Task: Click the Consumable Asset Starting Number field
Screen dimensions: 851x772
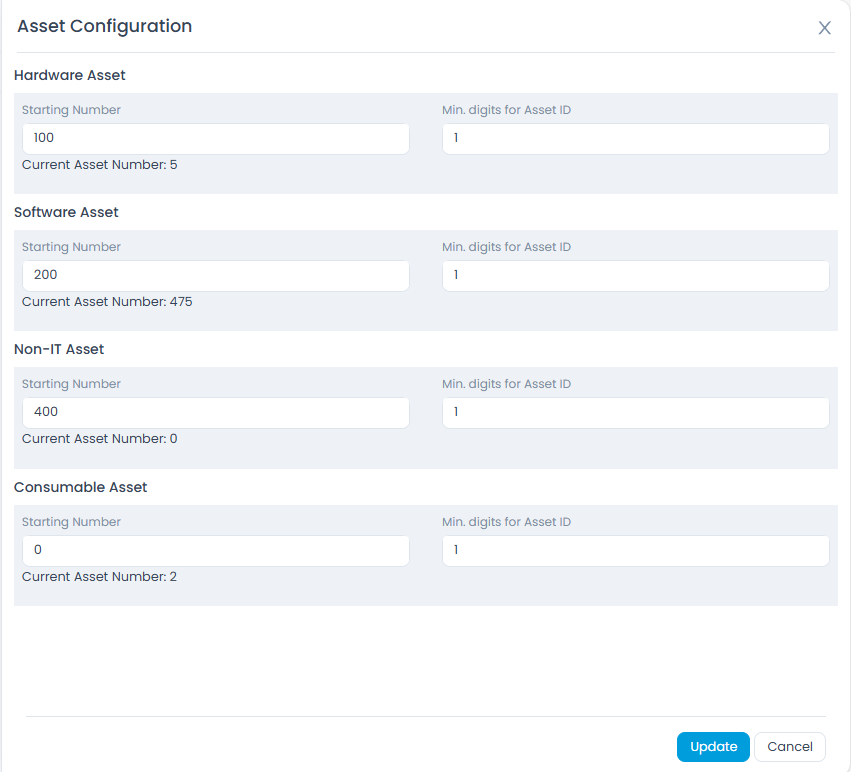Action: (215, 551)
